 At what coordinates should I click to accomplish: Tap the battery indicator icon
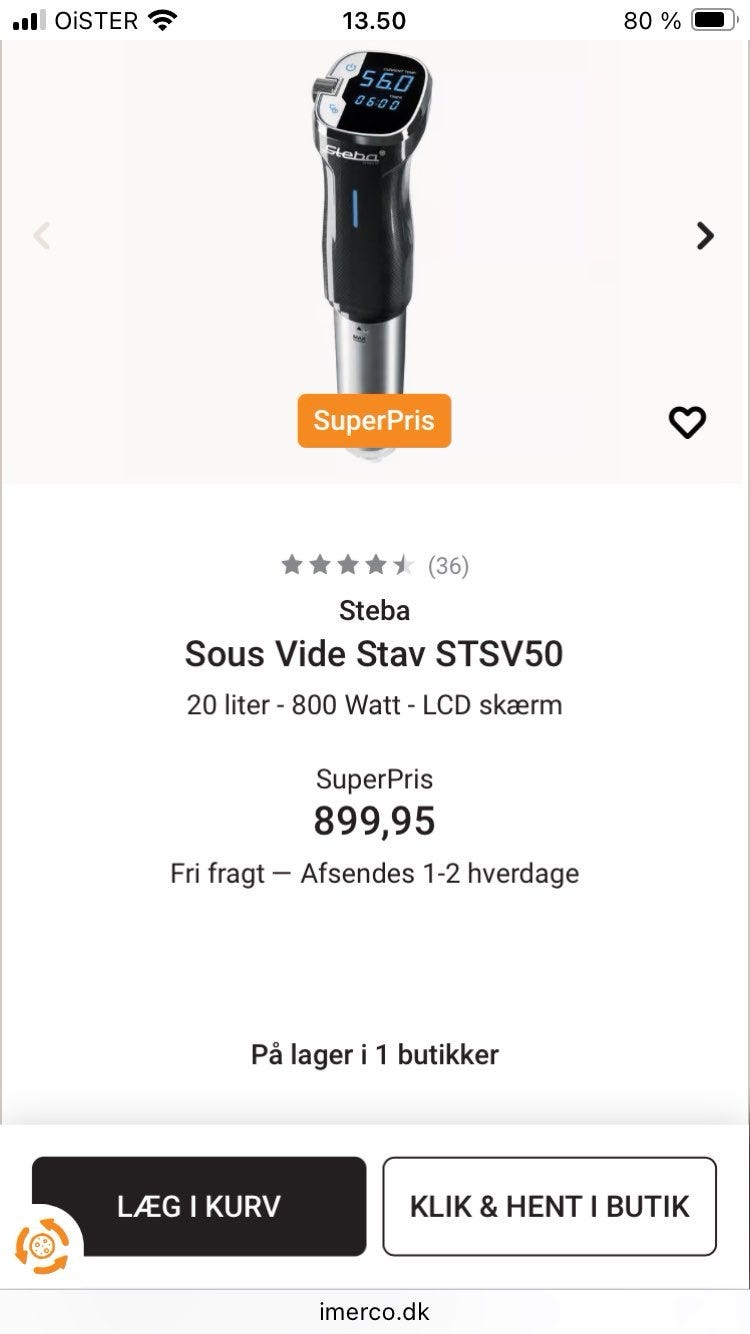[x=714, y=20]
